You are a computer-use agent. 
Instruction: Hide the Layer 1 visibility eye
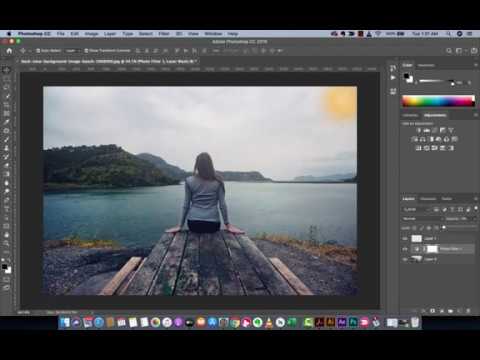(x=405, y=239)
